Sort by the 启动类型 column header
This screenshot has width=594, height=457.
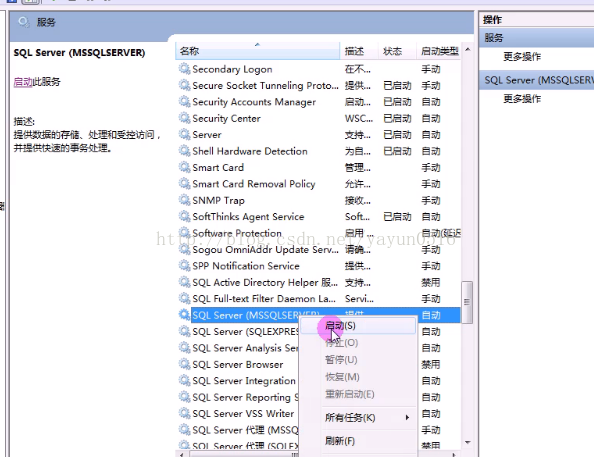click(439, 51)
